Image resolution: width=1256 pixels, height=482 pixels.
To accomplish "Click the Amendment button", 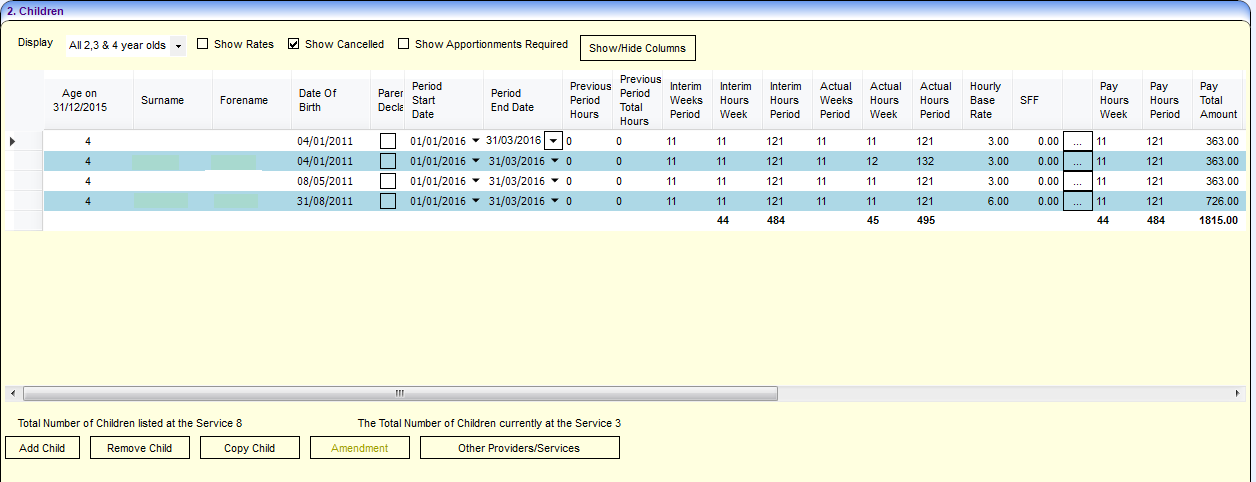I will tap(360, 448).
